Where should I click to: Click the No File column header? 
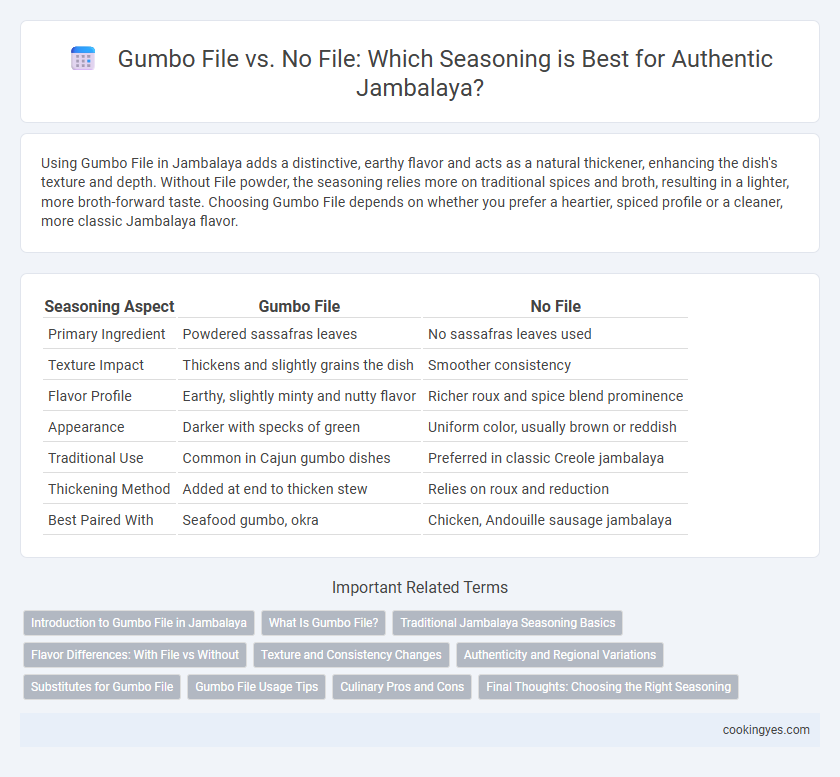click(x=556, y=307)
